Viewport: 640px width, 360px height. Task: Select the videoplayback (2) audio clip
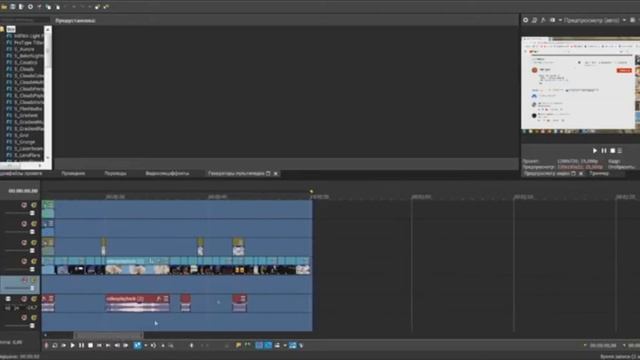(137, 303)
